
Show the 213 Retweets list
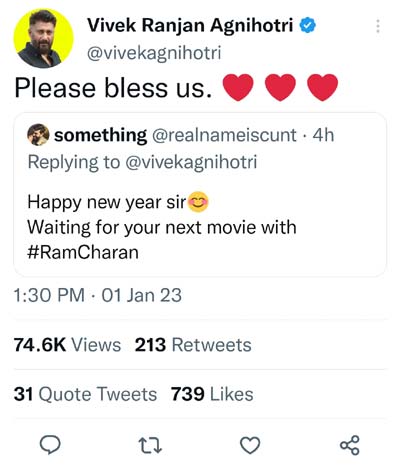click(193, 345)
